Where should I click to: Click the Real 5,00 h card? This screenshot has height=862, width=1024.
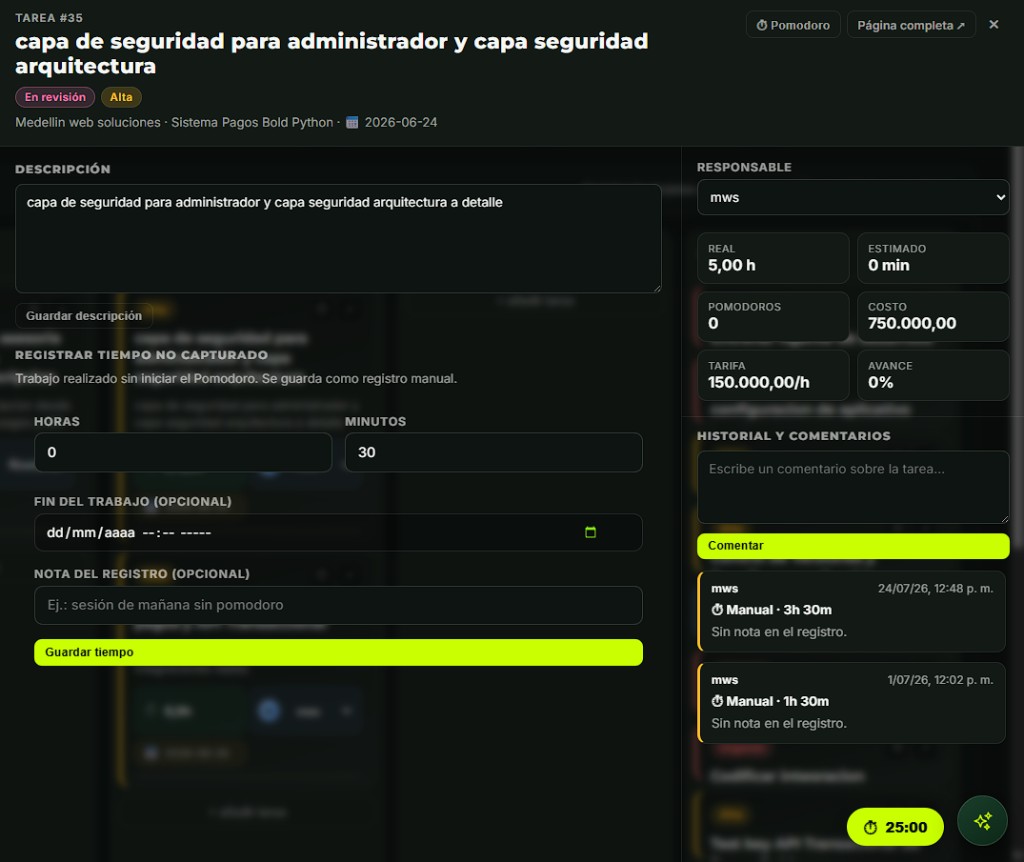(773, 258)
